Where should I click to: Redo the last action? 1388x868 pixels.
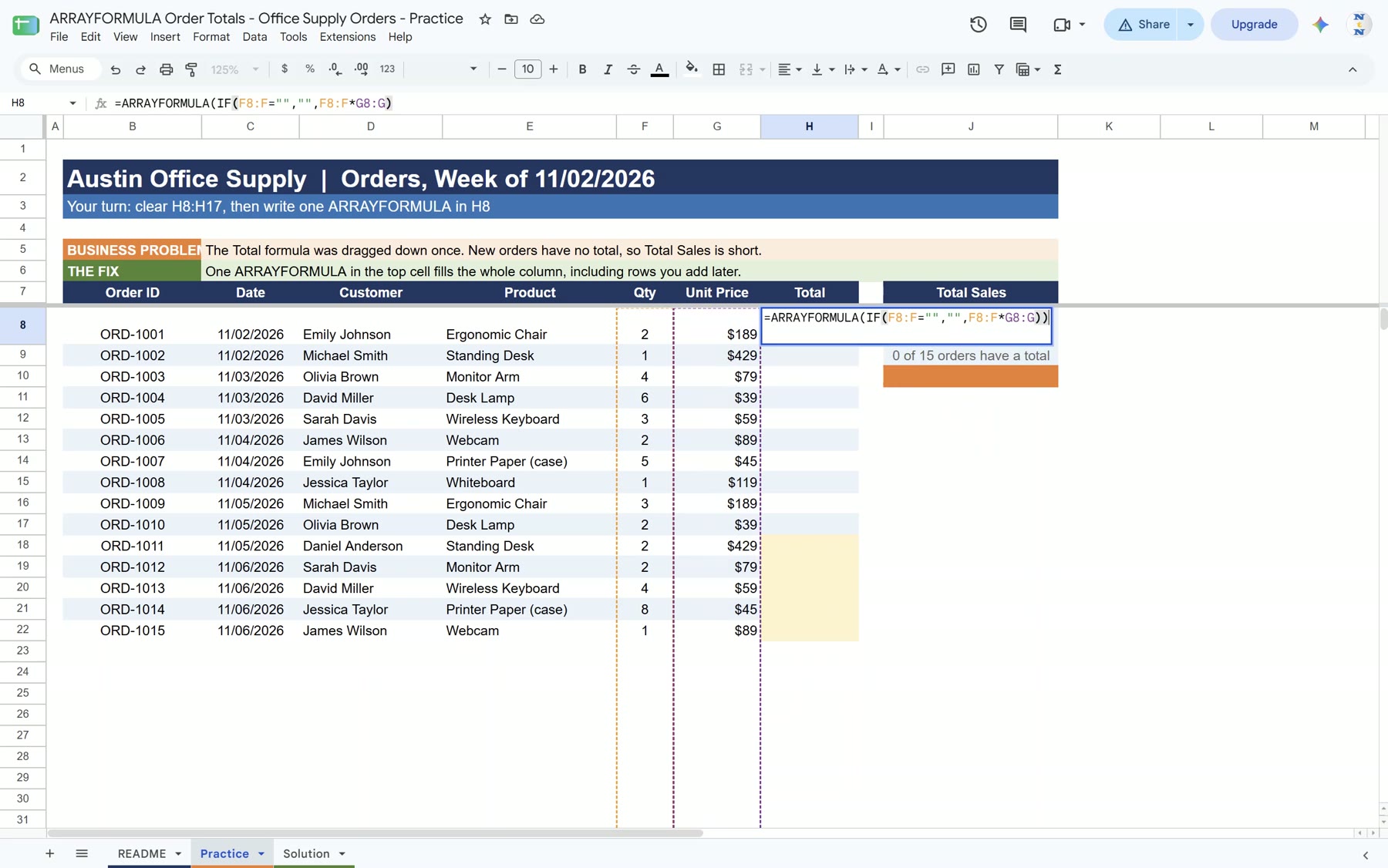(140, 69)
